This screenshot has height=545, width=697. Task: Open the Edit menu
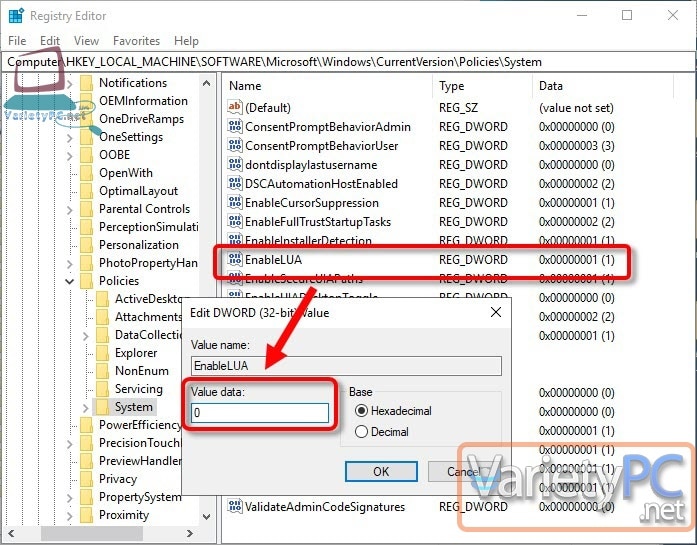[x=50, y=41]
